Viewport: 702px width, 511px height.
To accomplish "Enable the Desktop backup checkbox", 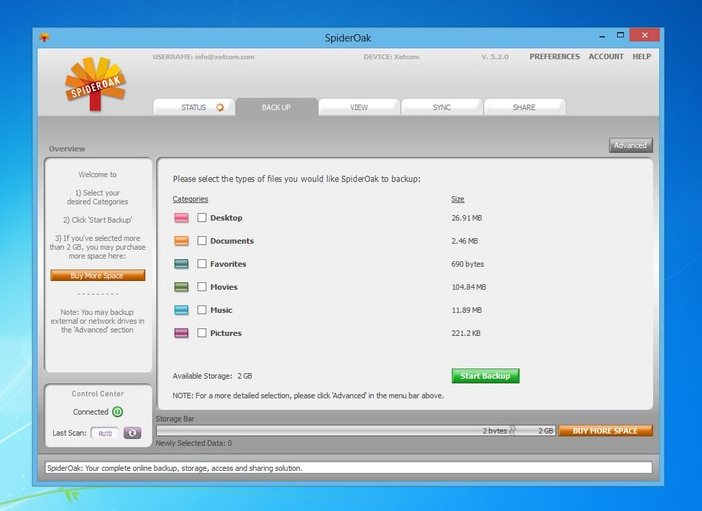I will click(202, 218).
